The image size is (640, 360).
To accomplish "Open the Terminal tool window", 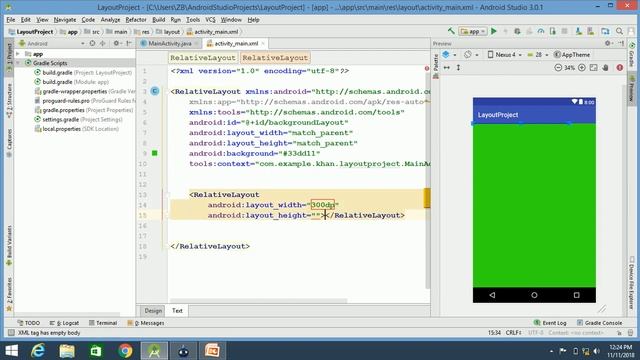I will 103,323.
